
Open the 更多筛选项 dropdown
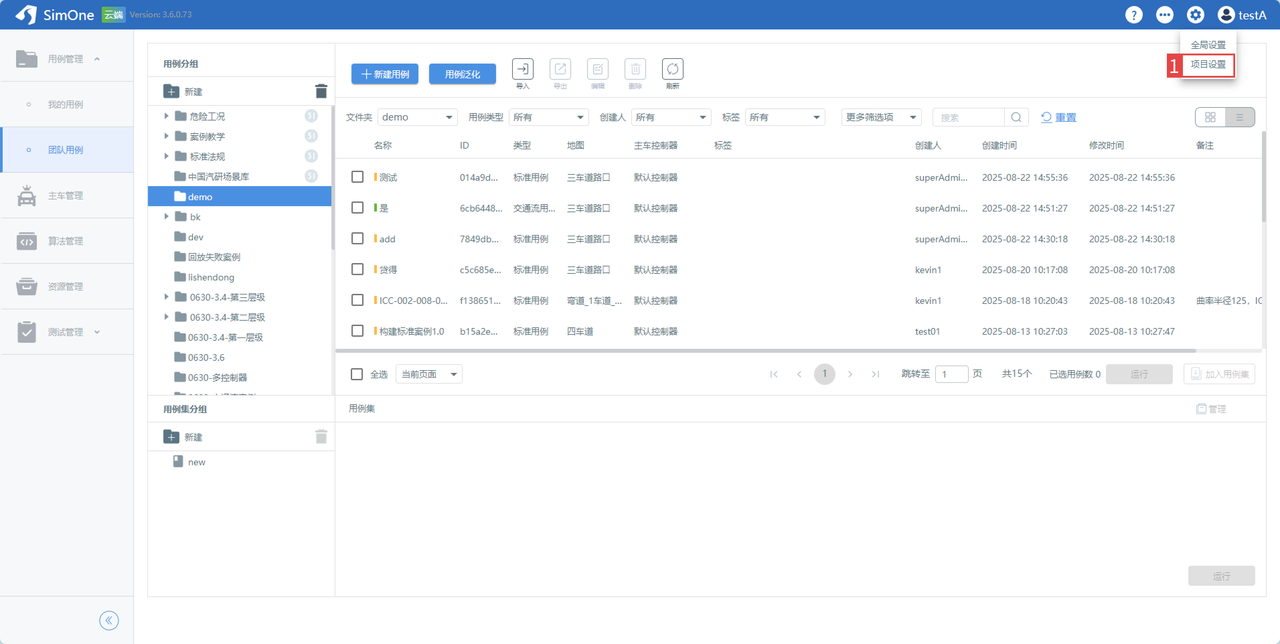point(881,117)
